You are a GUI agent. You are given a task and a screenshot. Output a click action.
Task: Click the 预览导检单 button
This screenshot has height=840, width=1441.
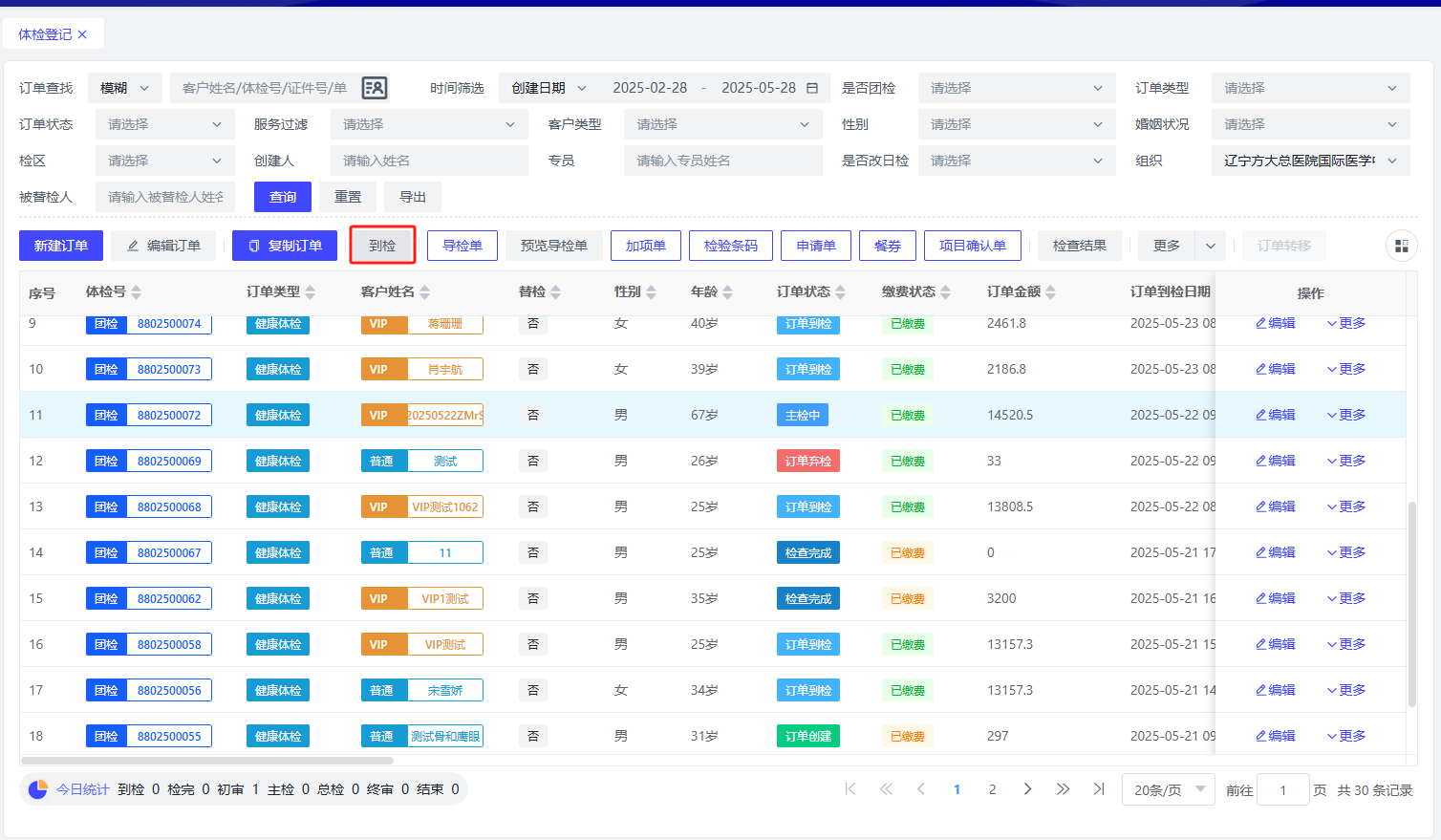(x=554, y=246)
